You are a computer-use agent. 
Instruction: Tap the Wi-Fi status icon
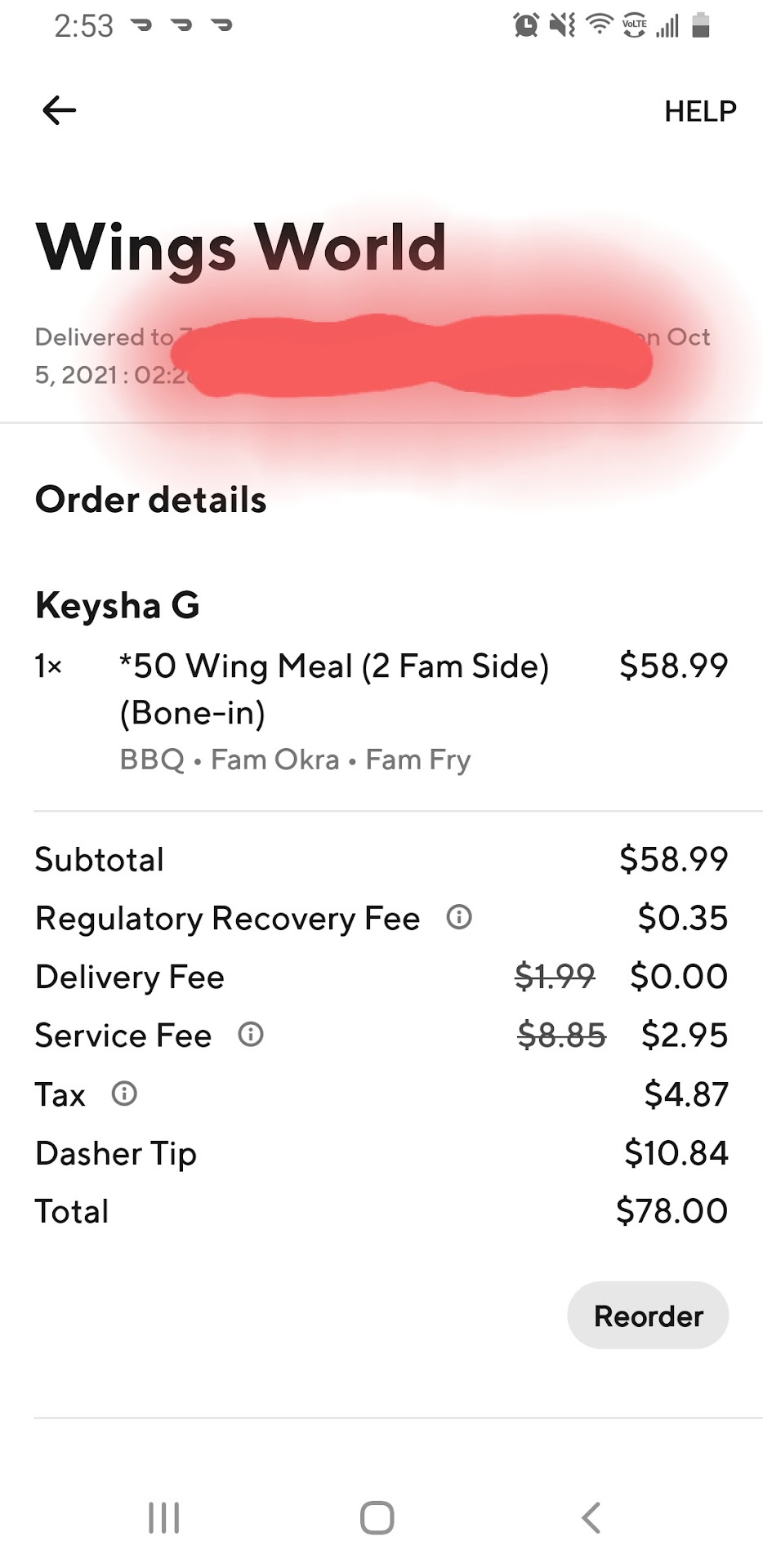click(600, 26)
